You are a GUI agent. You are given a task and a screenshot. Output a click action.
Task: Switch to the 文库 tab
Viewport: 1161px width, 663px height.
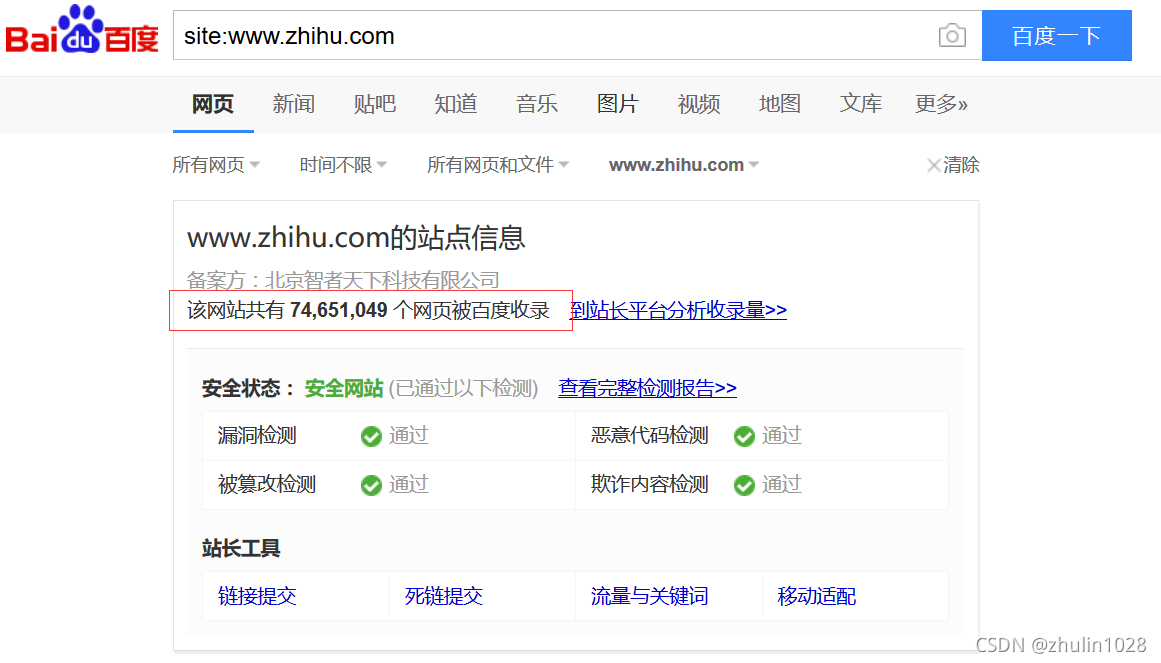pyautogui.click(x=860, y=104)
